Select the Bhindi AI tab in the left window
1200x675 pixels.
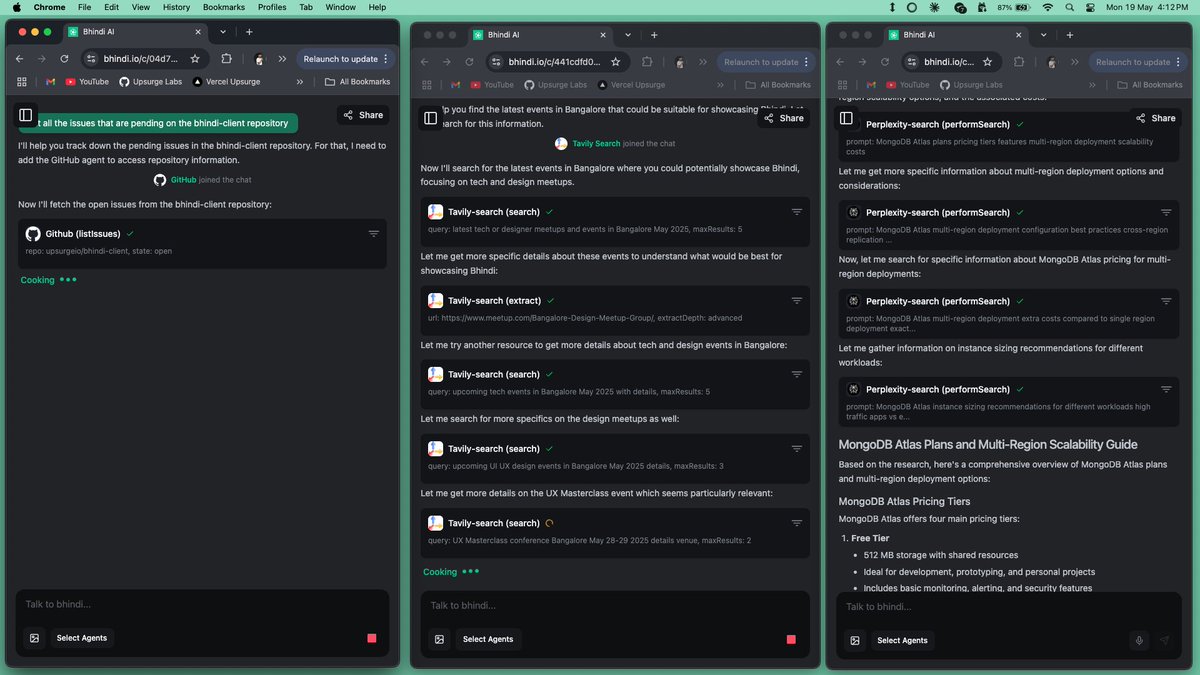(136, 32)
